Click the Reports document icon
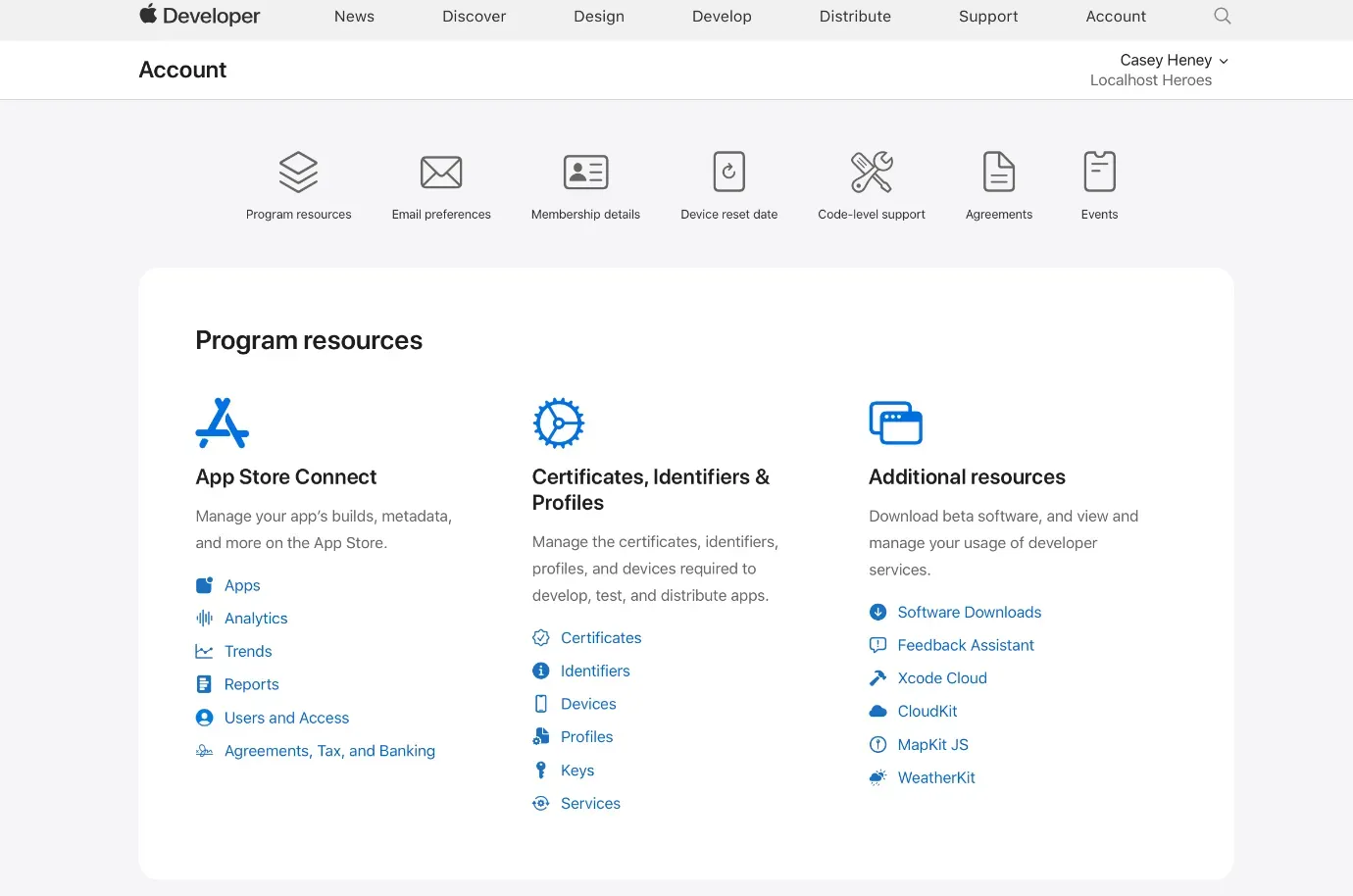Image resolution: width=1353 pixels, height=896 pixels. tap(204, 684)
